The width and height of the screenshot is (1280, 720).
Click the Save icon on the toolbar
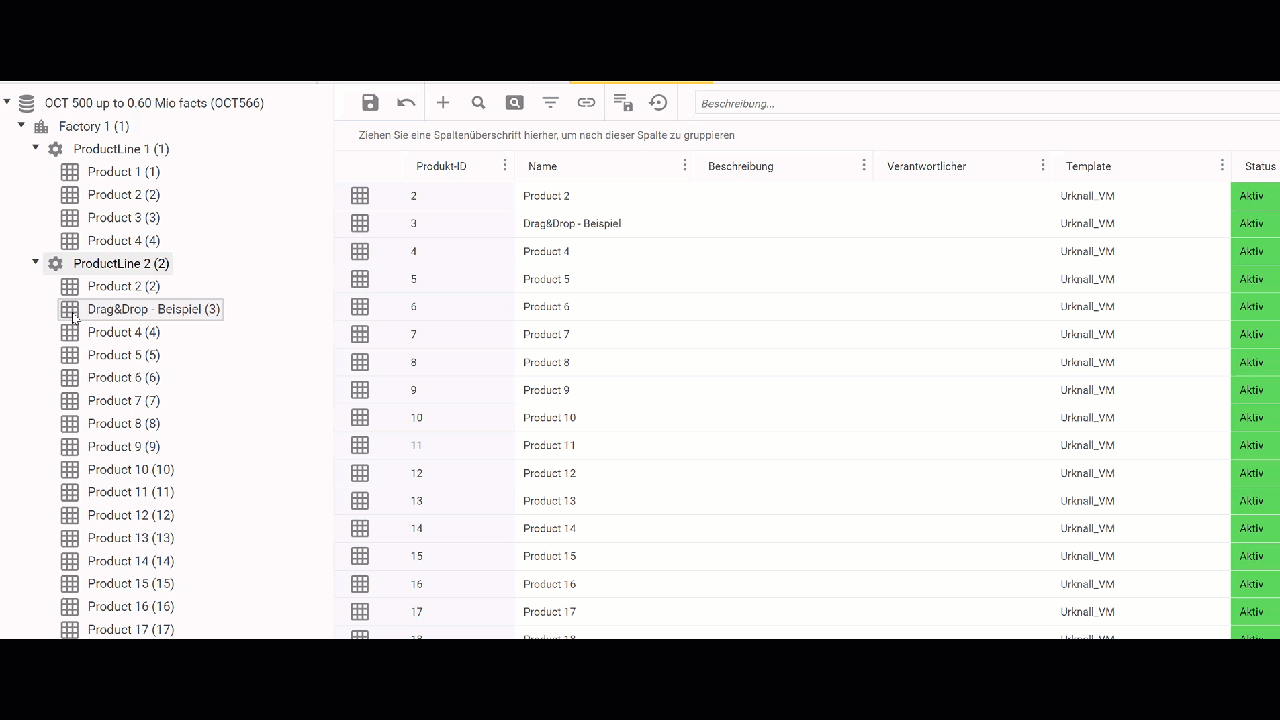tap(370, 102)
